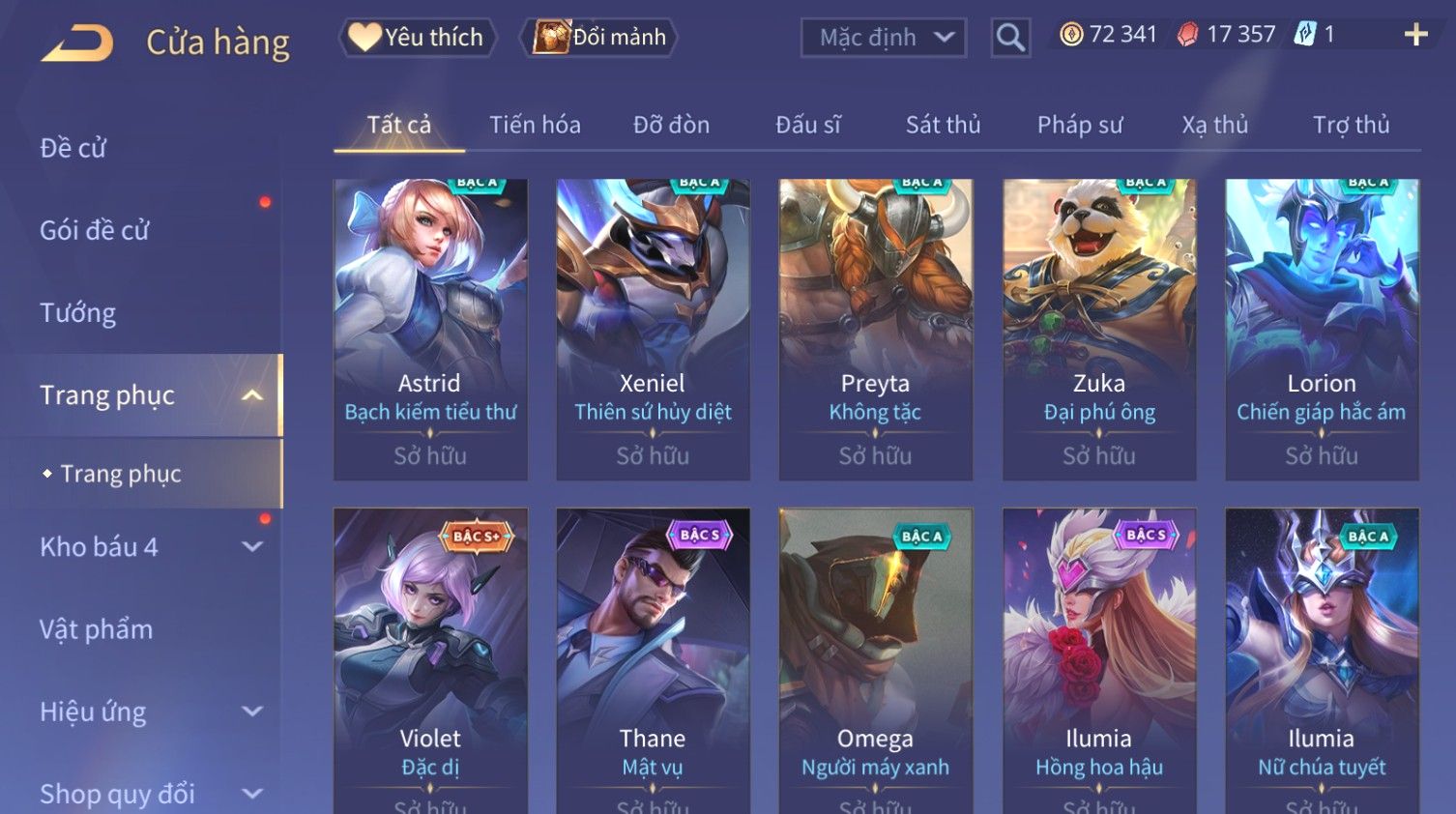The width and height of the screenshot is (1456, 814).
Task: Open the Zuka Đại phú ông skin
Action: [1099, 330]
